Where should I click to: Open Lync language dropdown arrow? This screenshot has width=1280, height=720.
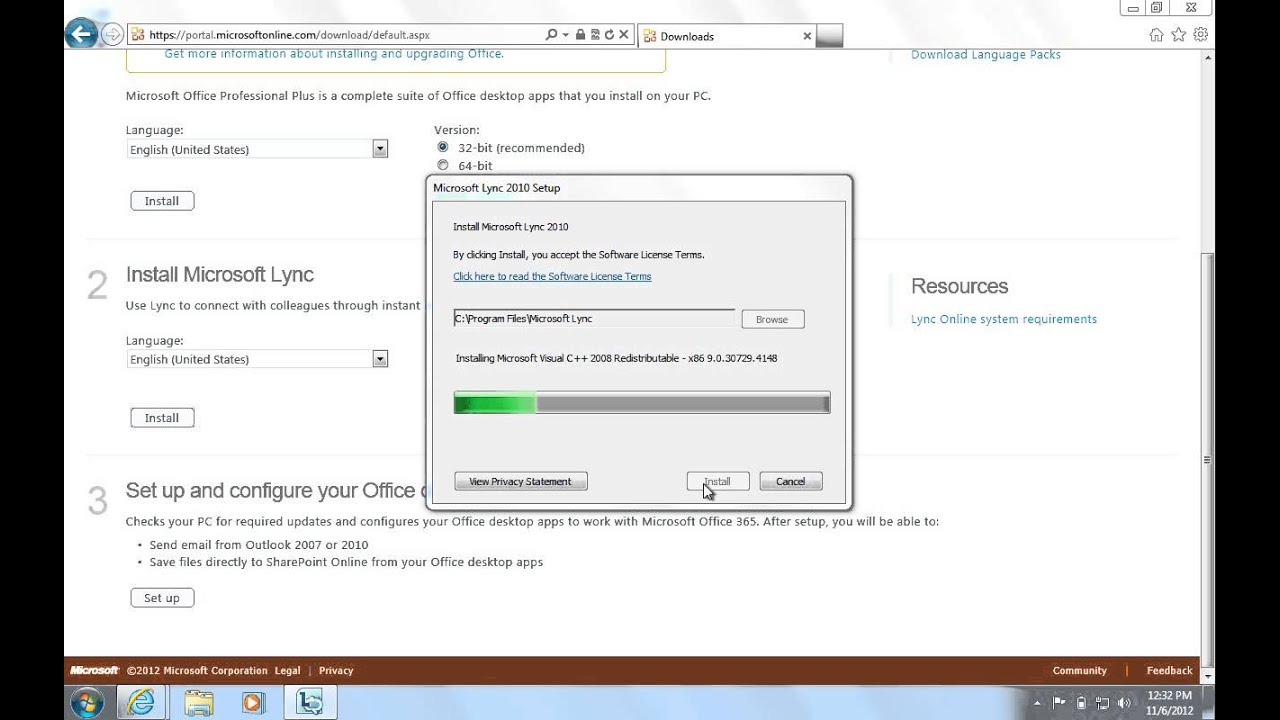coord(380,359)
